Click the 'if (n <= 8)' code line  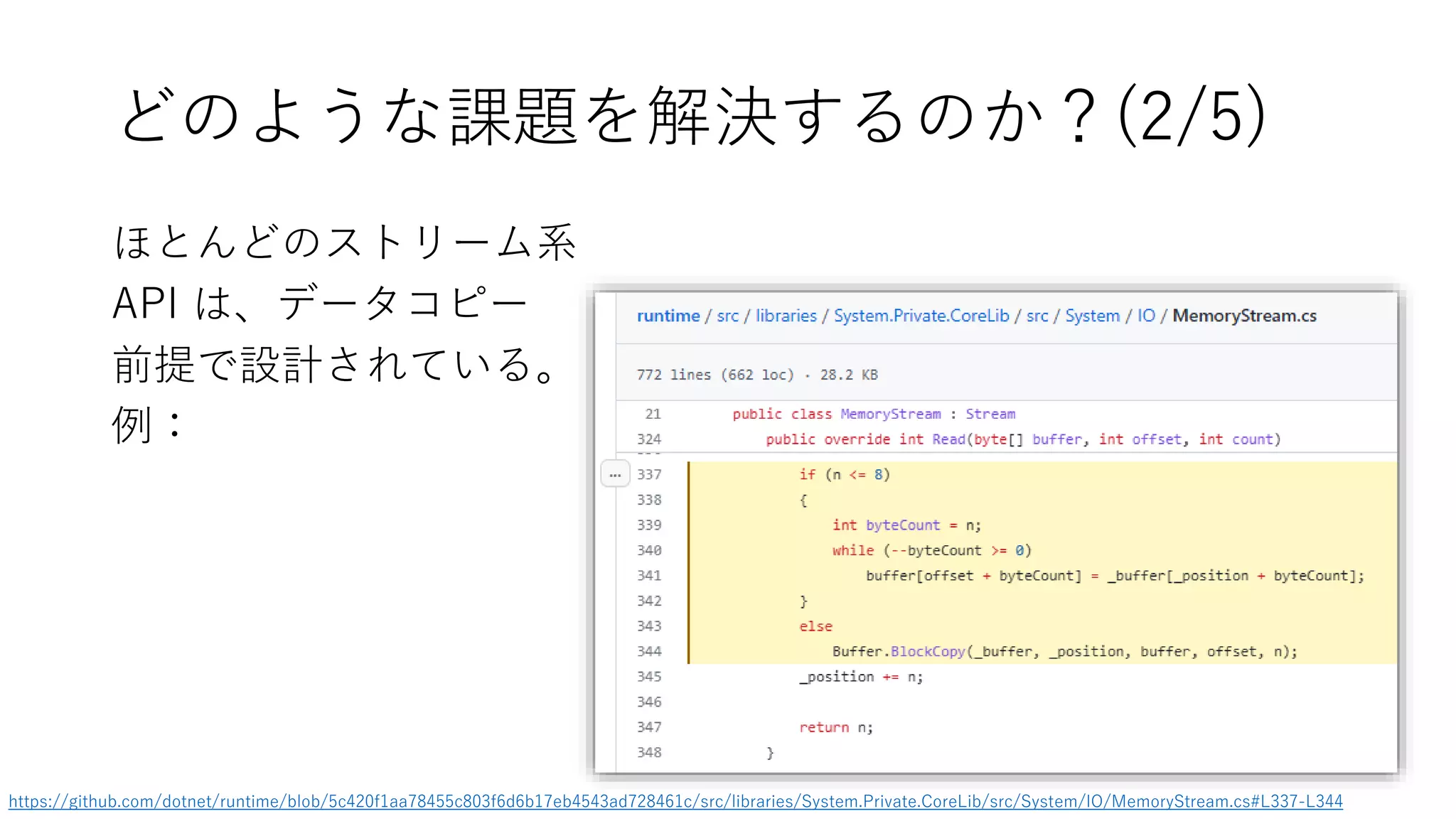pyautogui.click(x=845, y=474)
